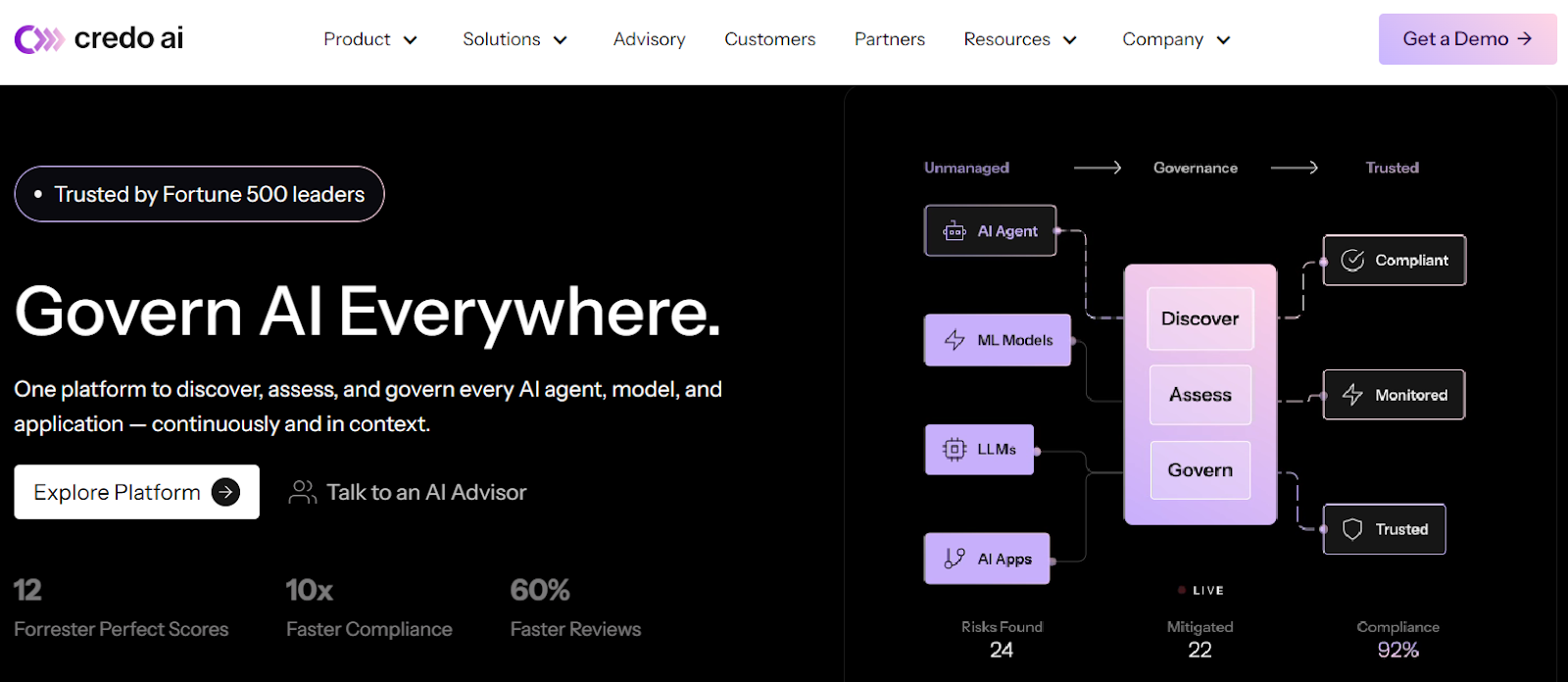The image size is (1568, 682).
Task: Click the Explore Platform button
Action: click(137, 492)
